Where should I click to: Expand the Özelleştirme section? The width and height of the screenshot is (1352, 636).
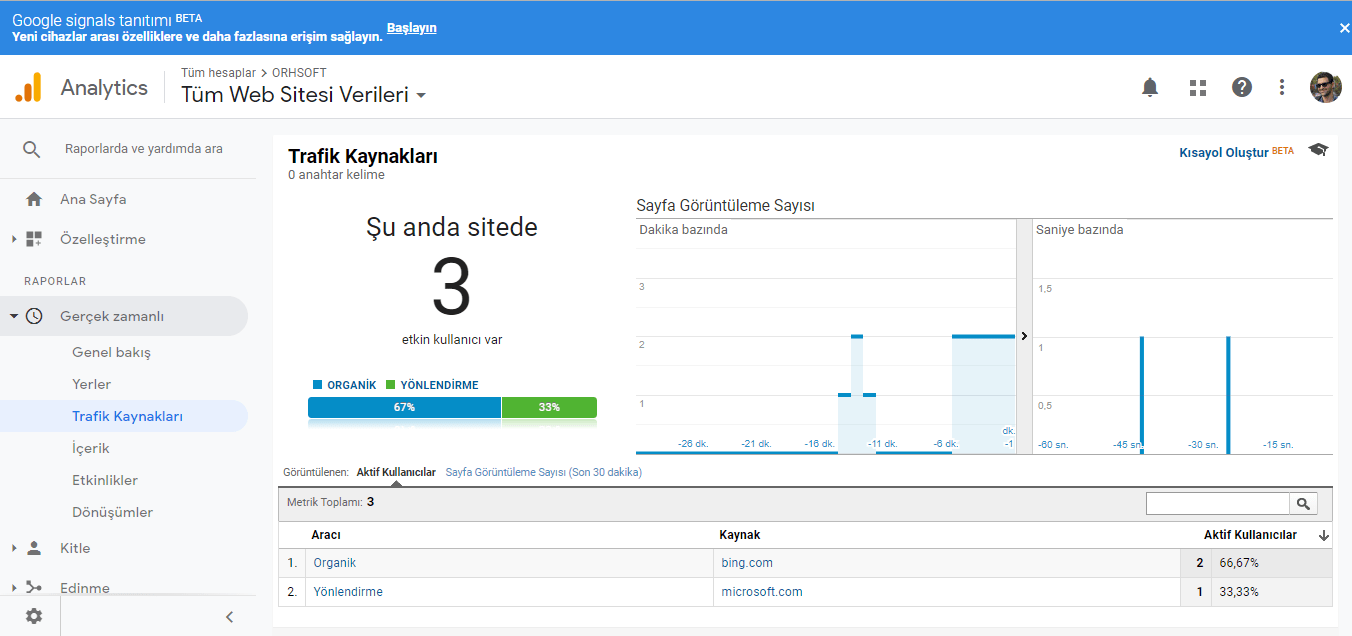14,239
